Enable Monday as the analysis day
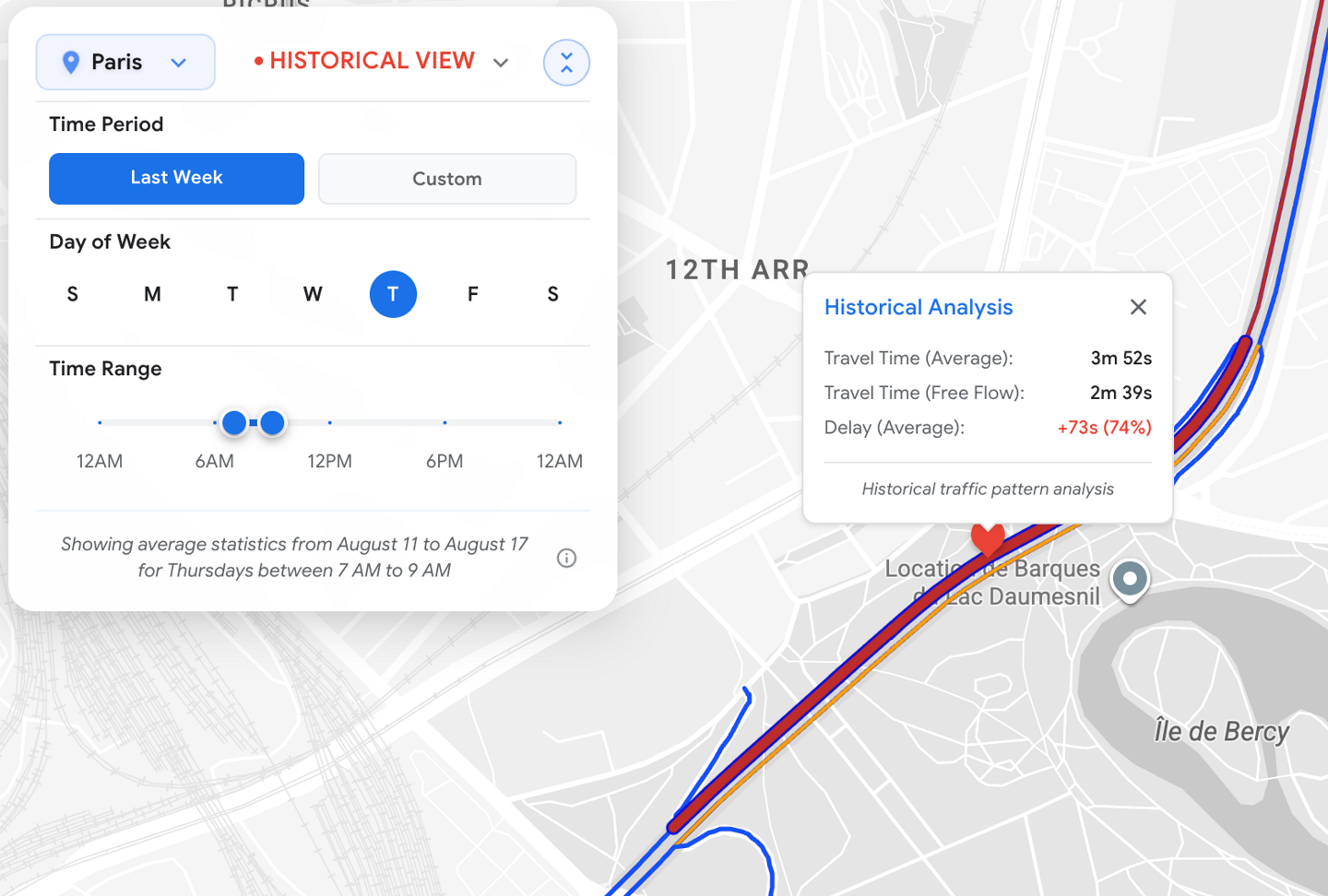The width and height of the screenshot is (1328, 896). (x=152, y=294)
